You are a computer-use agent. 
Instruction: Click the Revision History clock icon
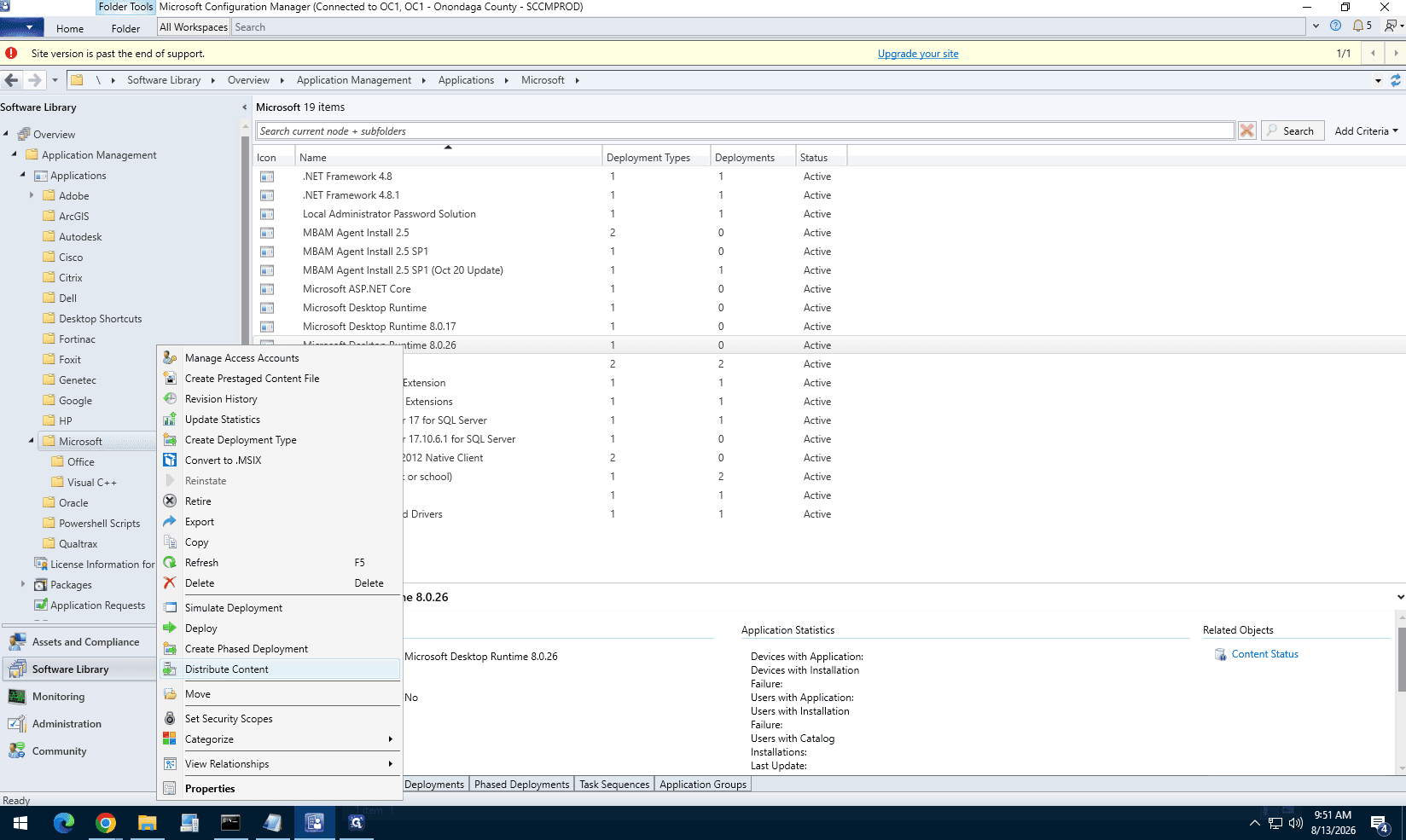coord(170,398)
